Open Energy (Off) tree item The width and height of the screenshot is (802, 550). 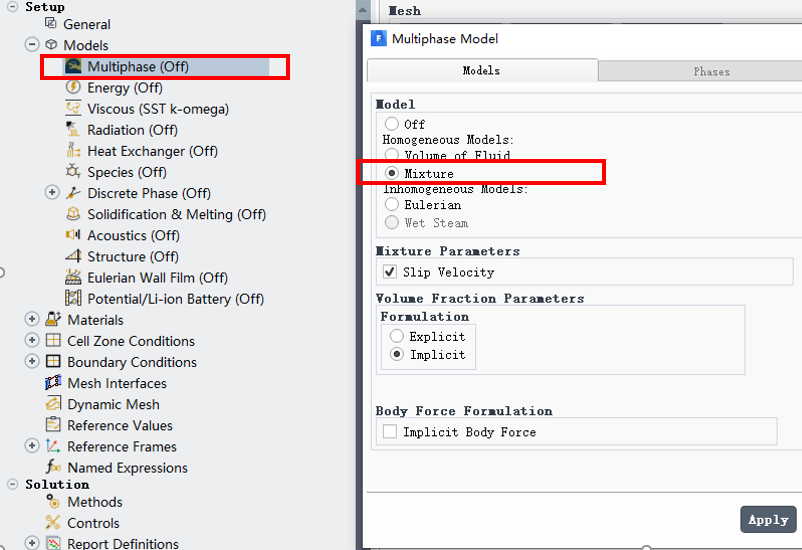(x=125, y=87)
